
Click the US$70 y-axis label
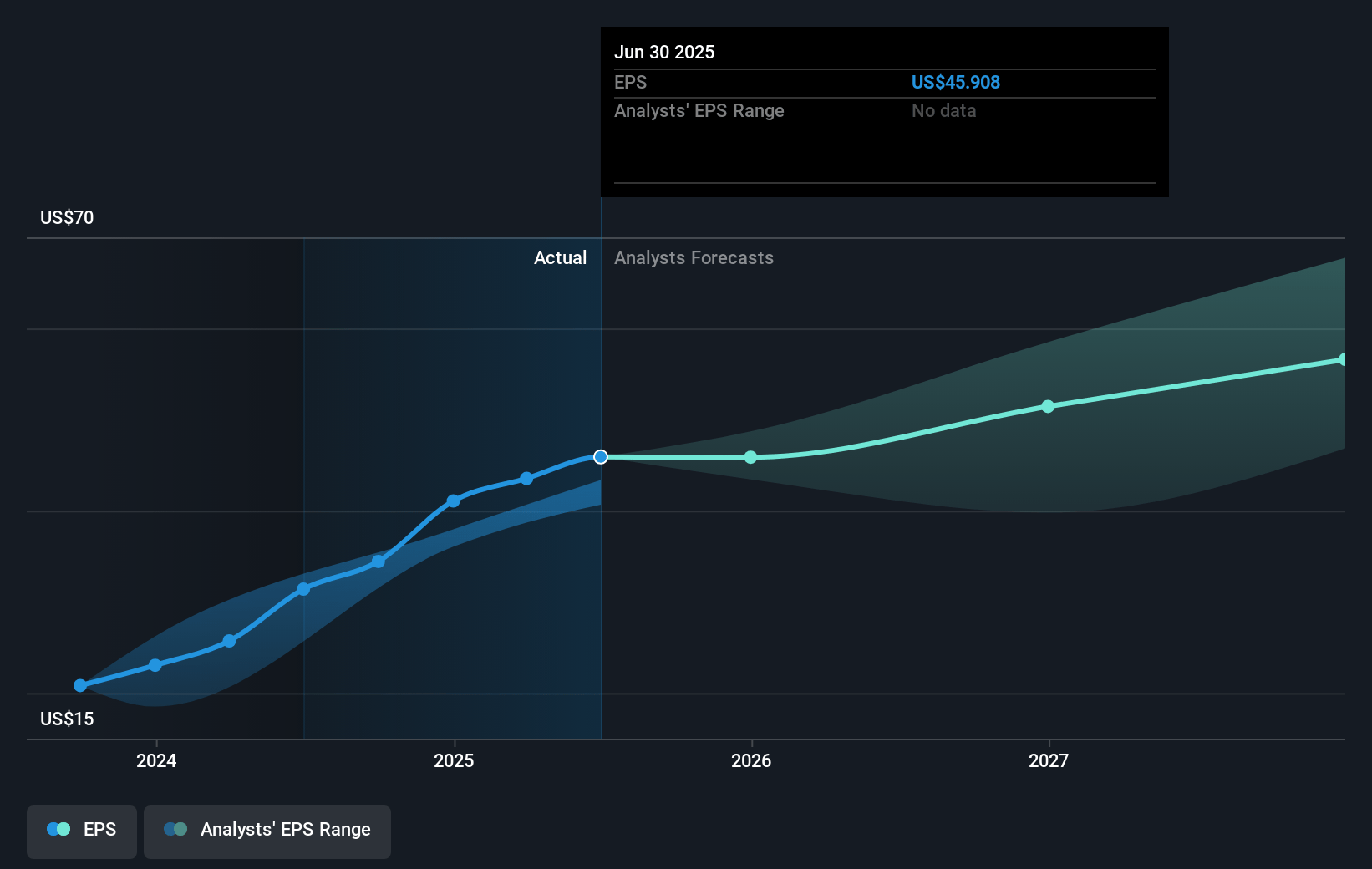coord(67,217)
